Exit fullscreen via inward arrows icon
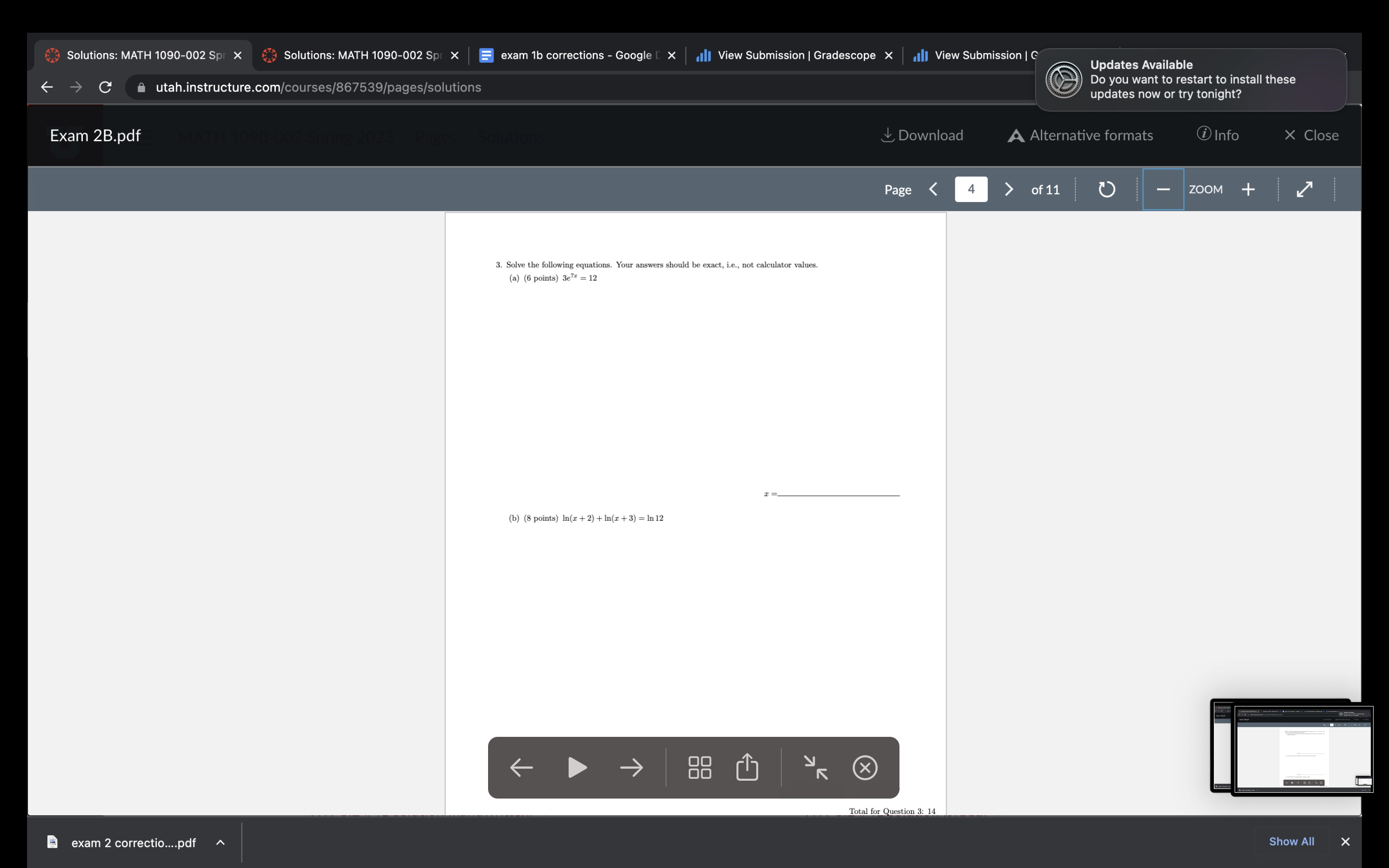This screenshot has height=868, width=1389. pos(815,768)
